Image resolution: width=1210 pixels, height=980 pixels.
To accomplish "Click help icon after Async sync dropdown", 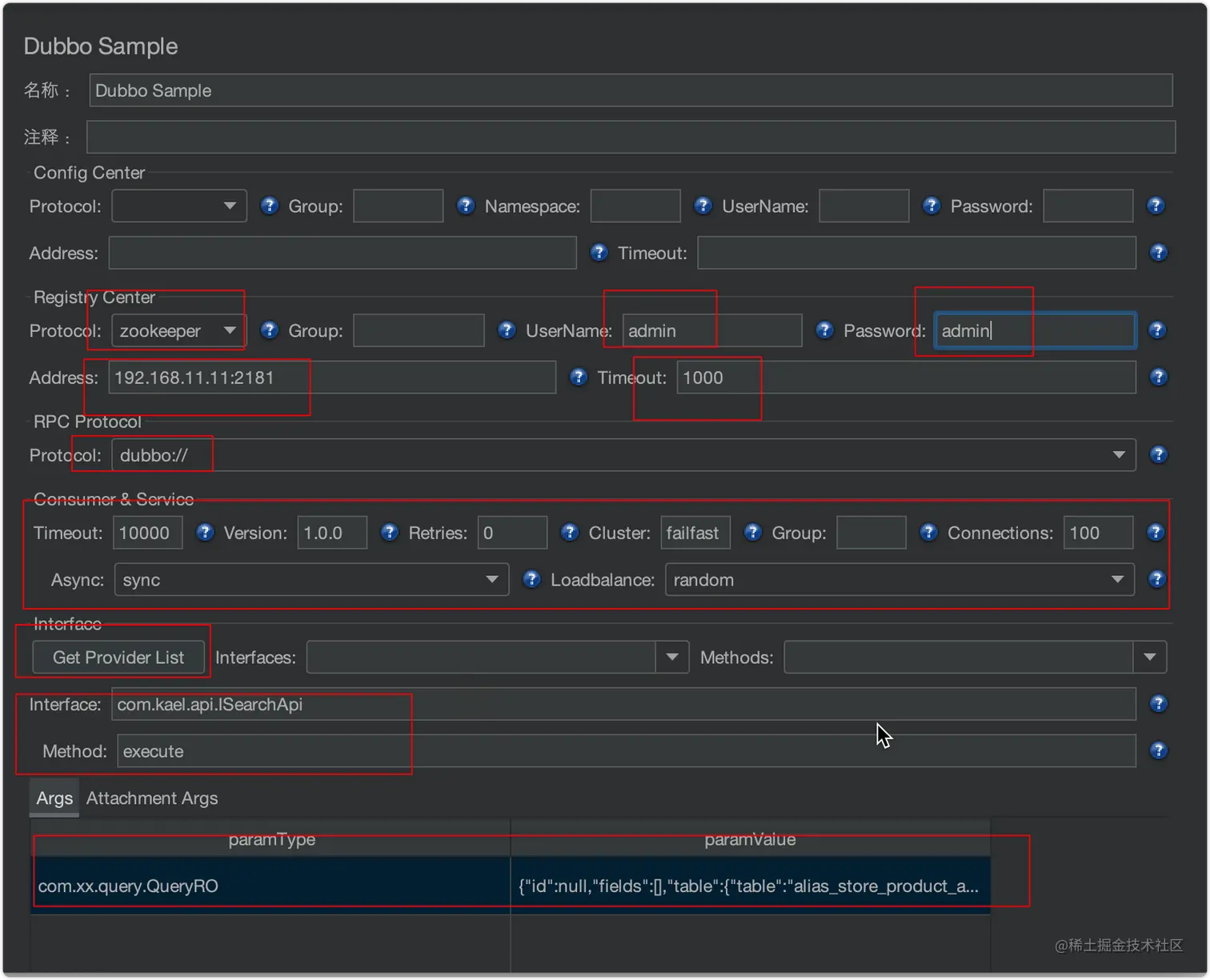I will click(531, 579).
